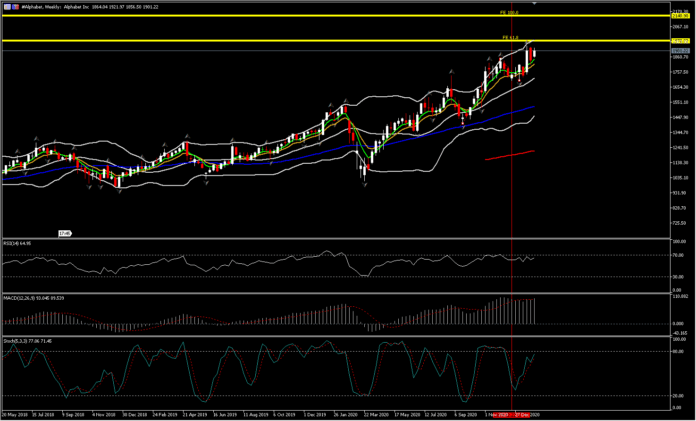The width and height of the screenshot is (696, 421).
Task: Click the '20 May 2018' date on the time axis
Action: coord(16,414)
